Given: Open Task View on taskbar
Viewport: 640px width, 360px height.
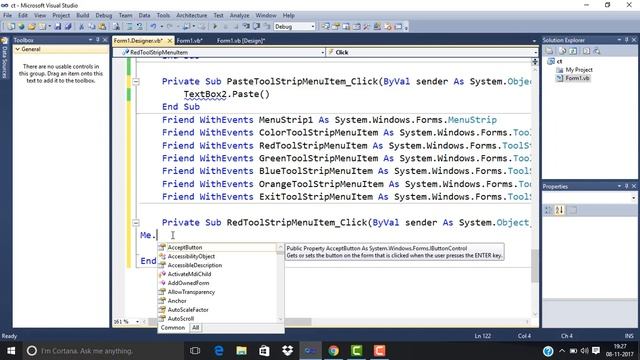Looking at the screenshot, I should 195,351.
